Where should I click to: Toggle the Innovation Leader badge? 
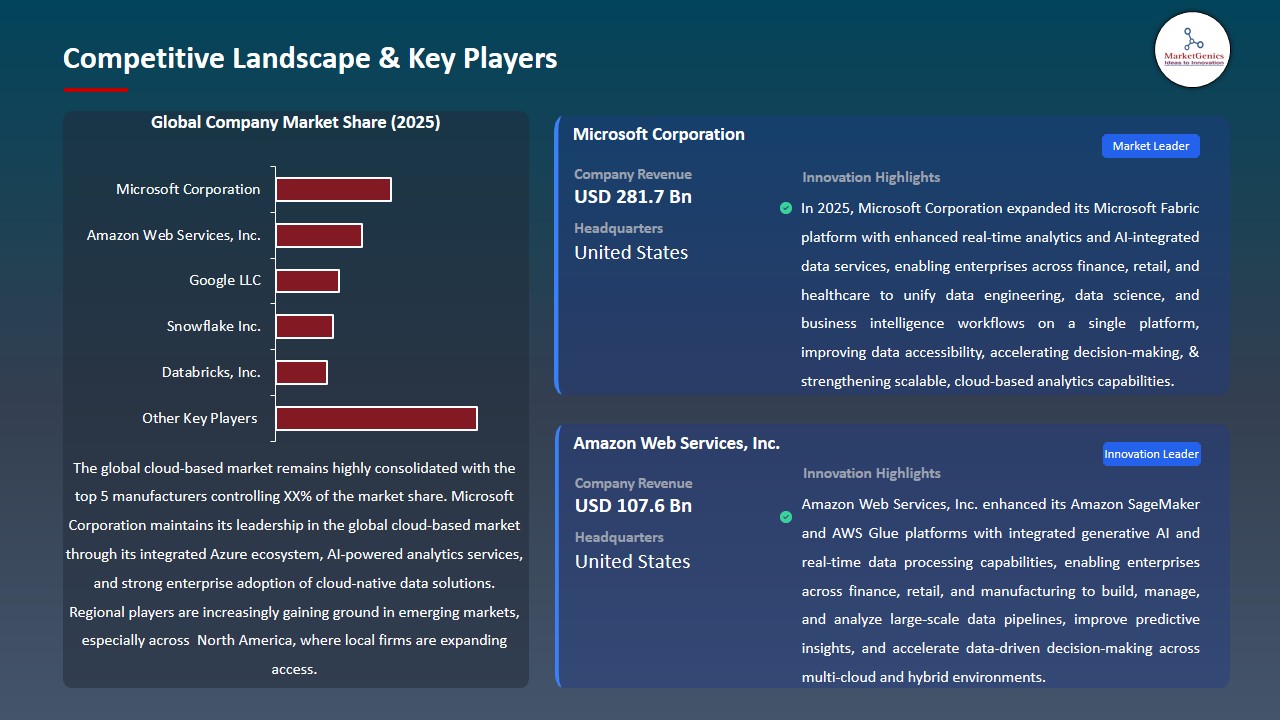point(1151,453)
